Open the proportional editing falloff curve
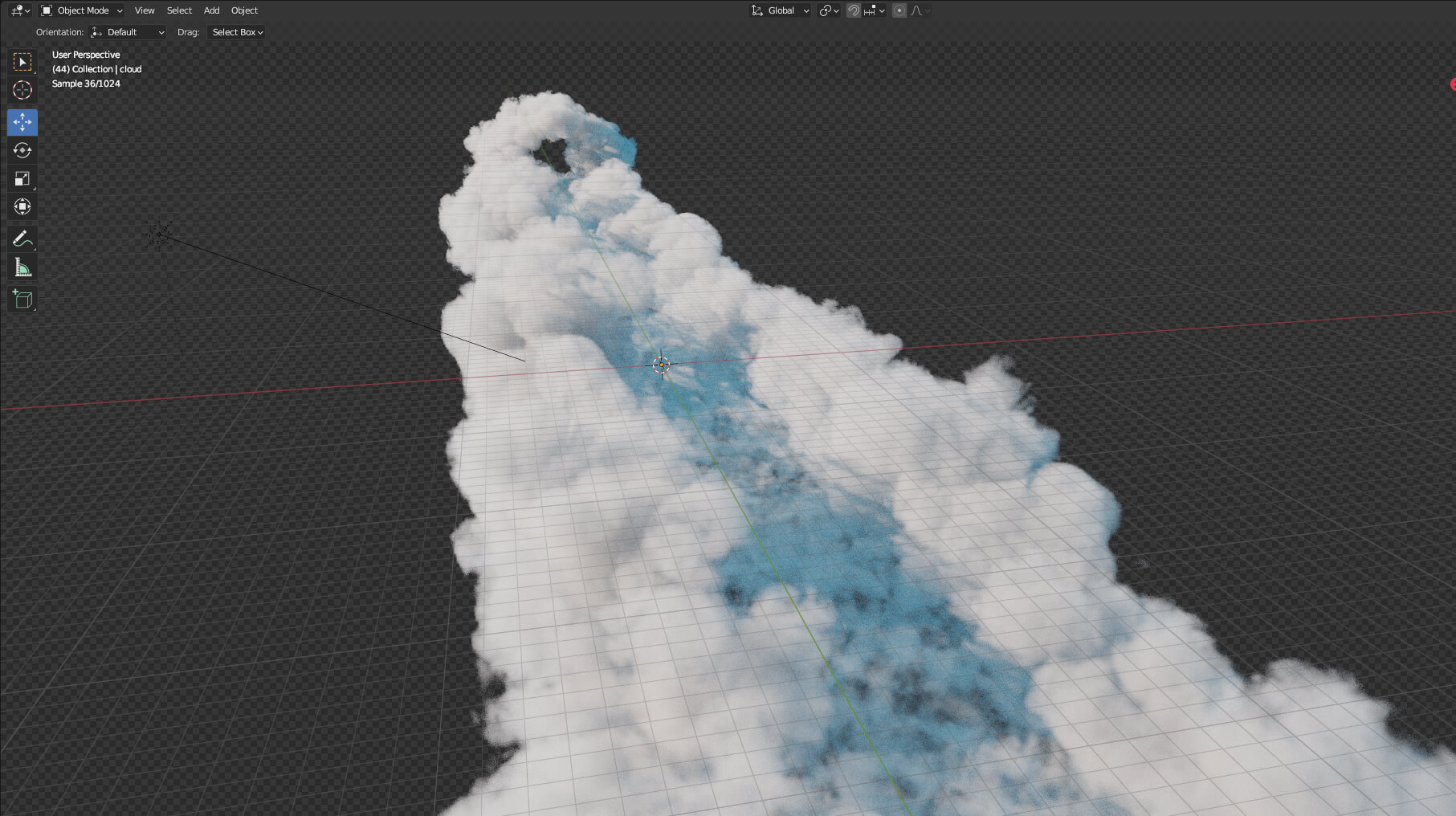 [x=920, y=10]
